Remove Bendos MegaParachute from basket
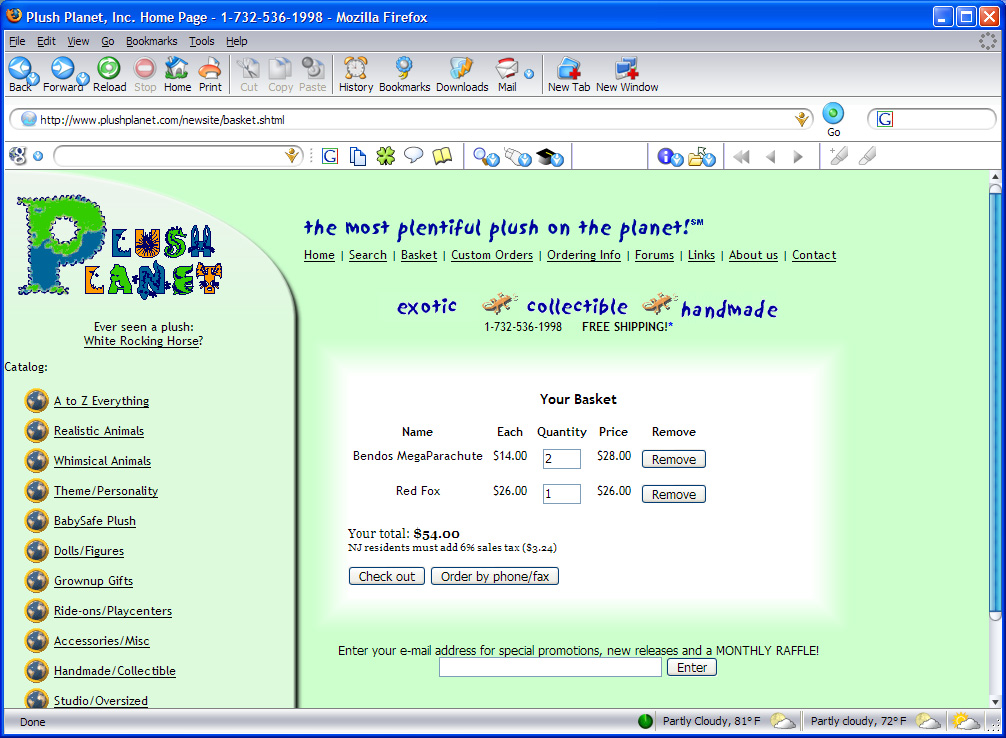This screenshot has width=1006, height=738. point(674,460)
